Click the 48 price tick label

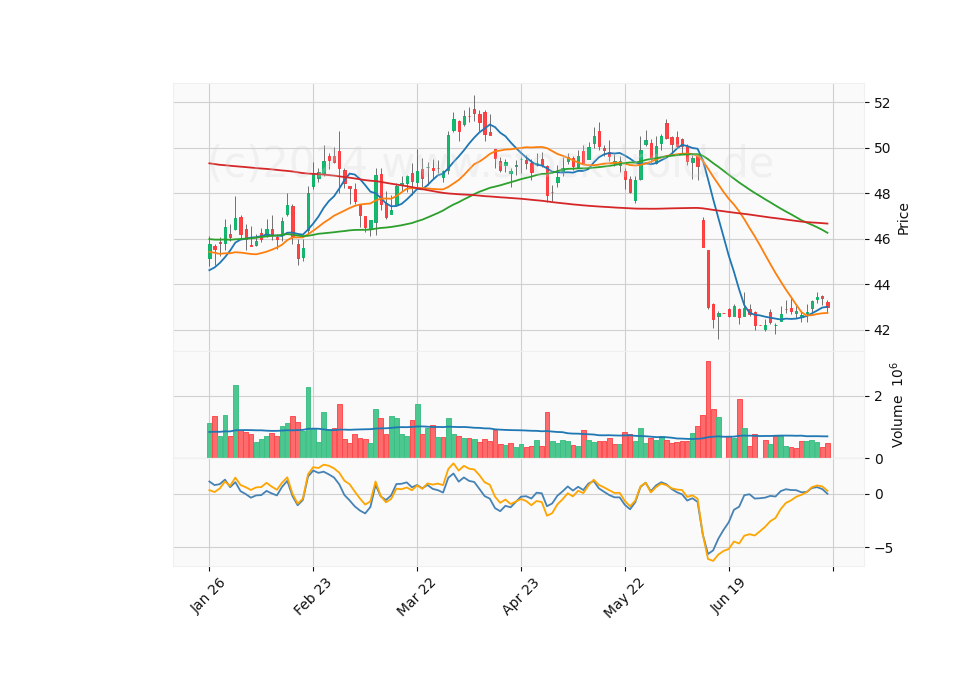coord(882,194)
